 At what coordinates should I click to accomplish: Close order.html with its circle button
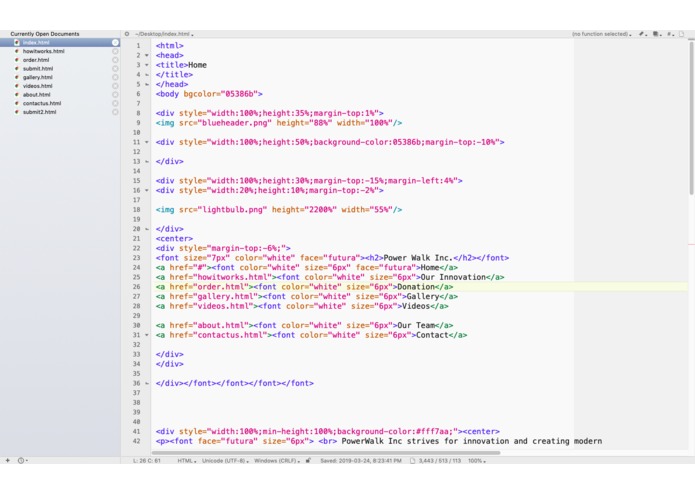pyautogui.click(x=115, y=60)
